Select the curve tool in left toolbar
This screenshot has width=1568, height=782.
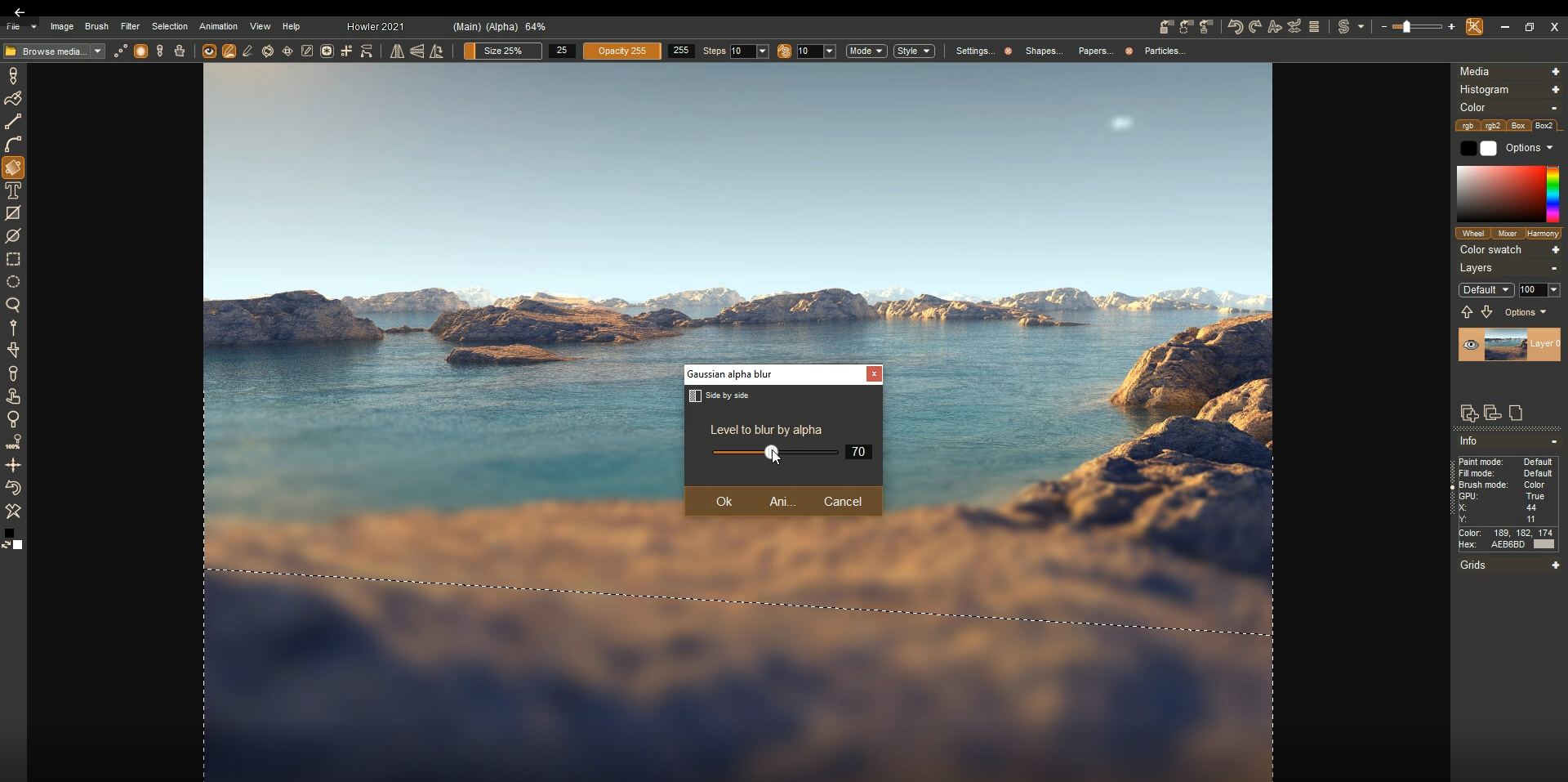(13, 145)
